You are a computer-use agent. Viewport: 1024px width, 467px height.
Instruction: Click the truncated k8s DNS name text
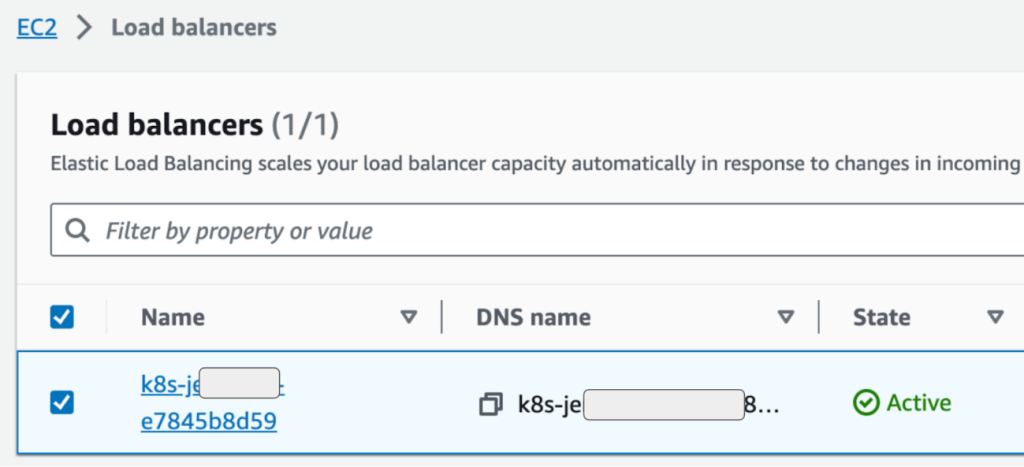pos(549,404)
